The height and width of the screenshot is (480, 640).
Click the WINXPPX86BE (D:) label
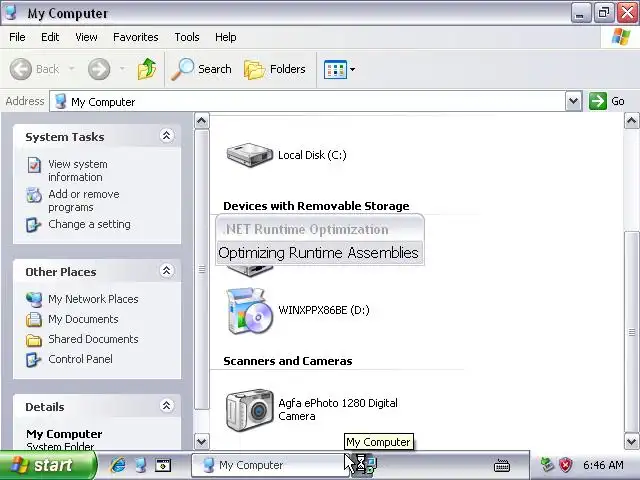pos(324,310)
